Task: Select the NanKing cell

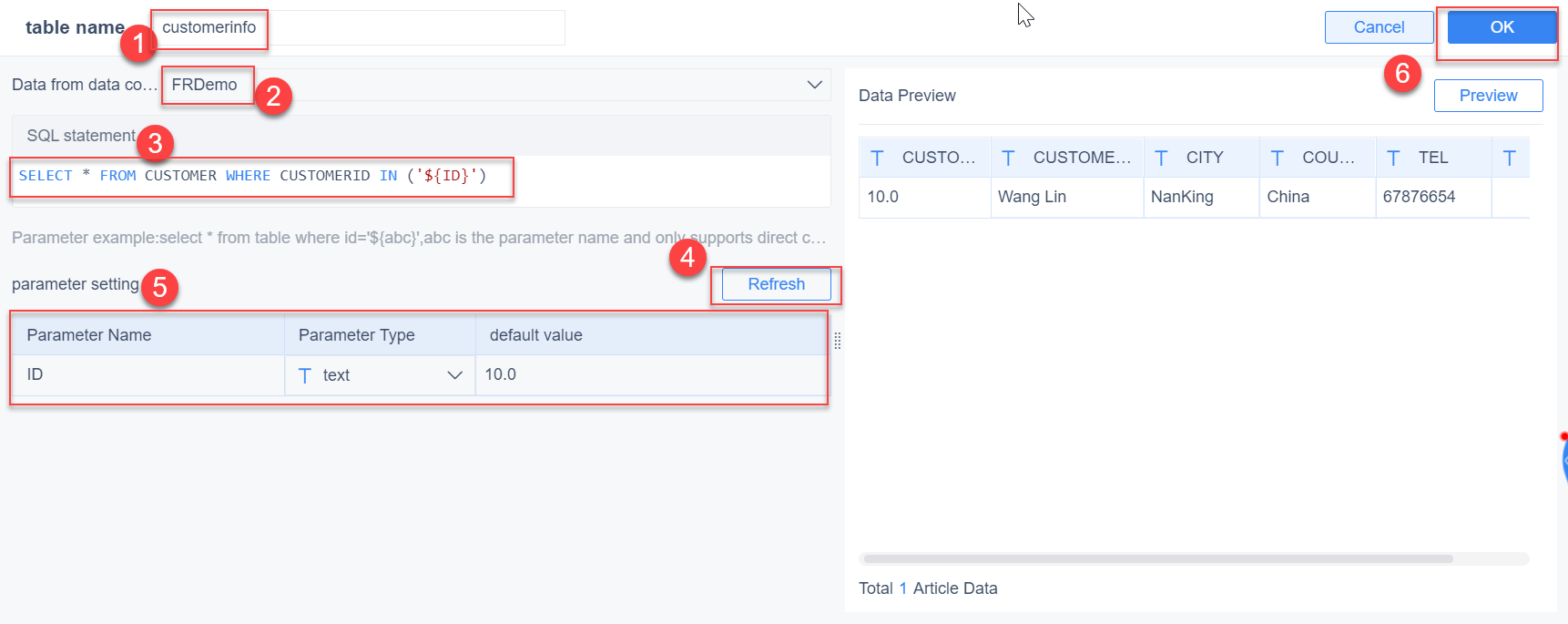Action: point(1201,197)
